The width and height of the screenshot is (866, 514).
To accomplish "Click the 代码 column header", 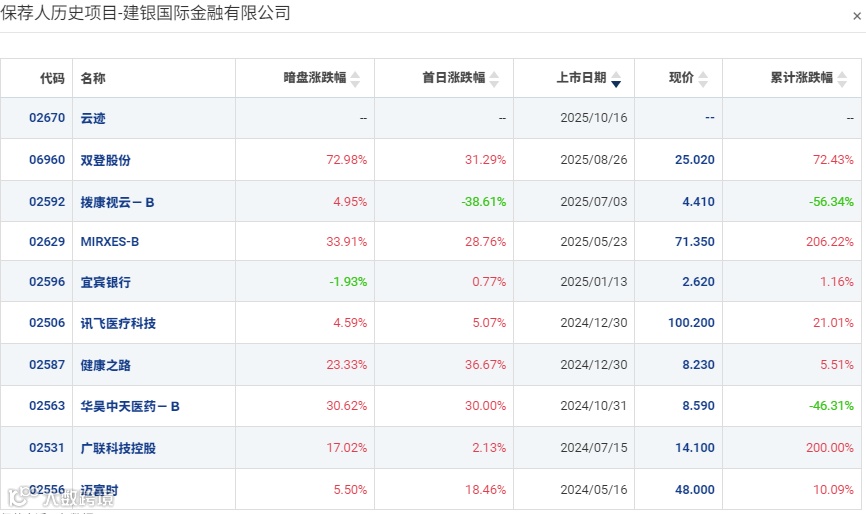I will coord(52,78).
